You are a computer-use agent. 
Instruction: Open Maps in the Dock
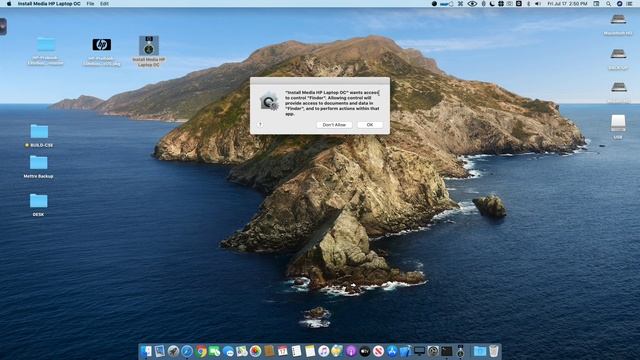click(242, 351)
